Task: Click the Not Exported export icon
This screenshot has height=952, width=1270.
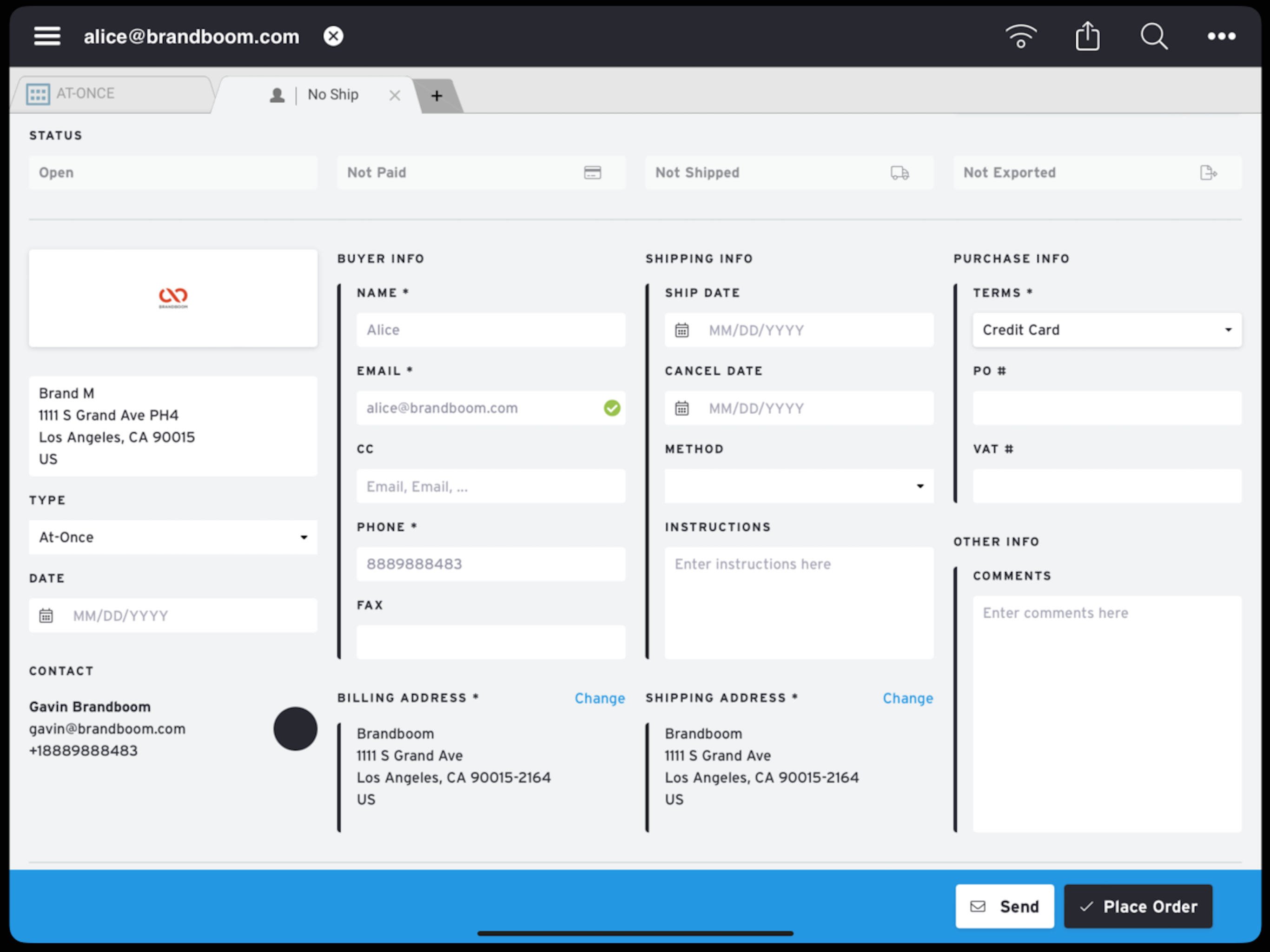Action: coord(1208,173)
